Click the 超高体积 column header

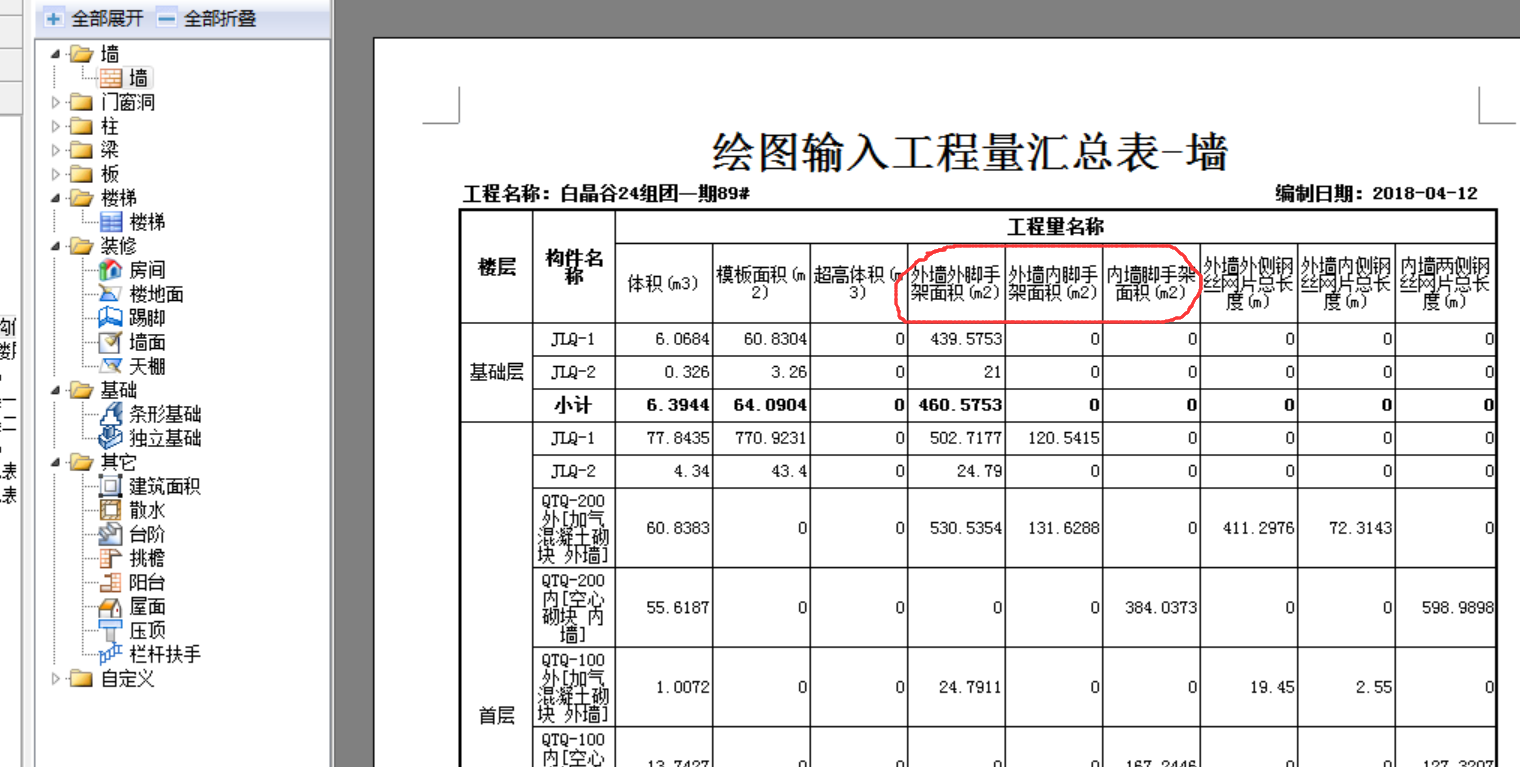(x=858, y=283)
